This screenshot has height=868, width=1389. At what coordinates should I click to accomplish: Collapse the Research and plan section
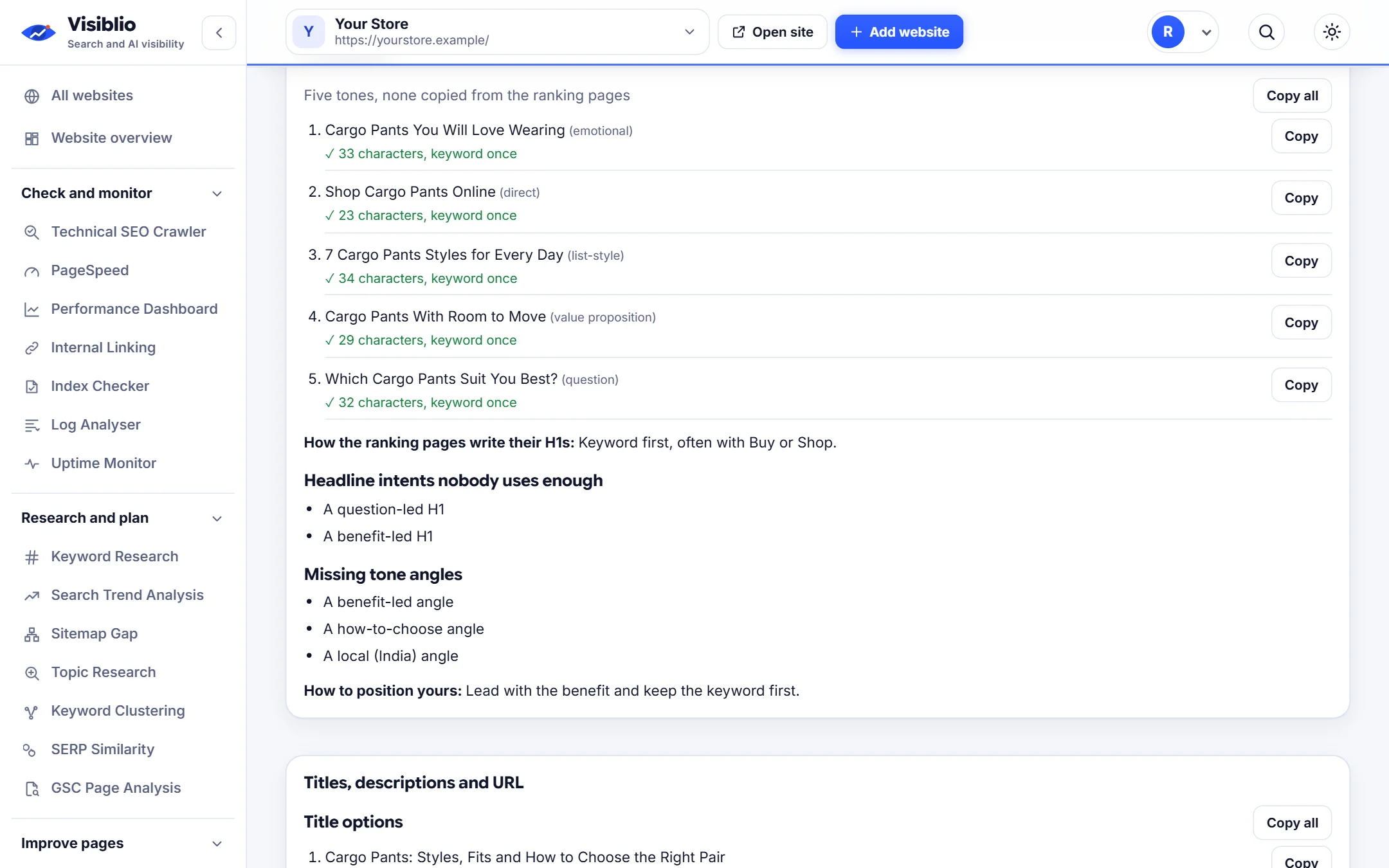[x=217, y=519]
